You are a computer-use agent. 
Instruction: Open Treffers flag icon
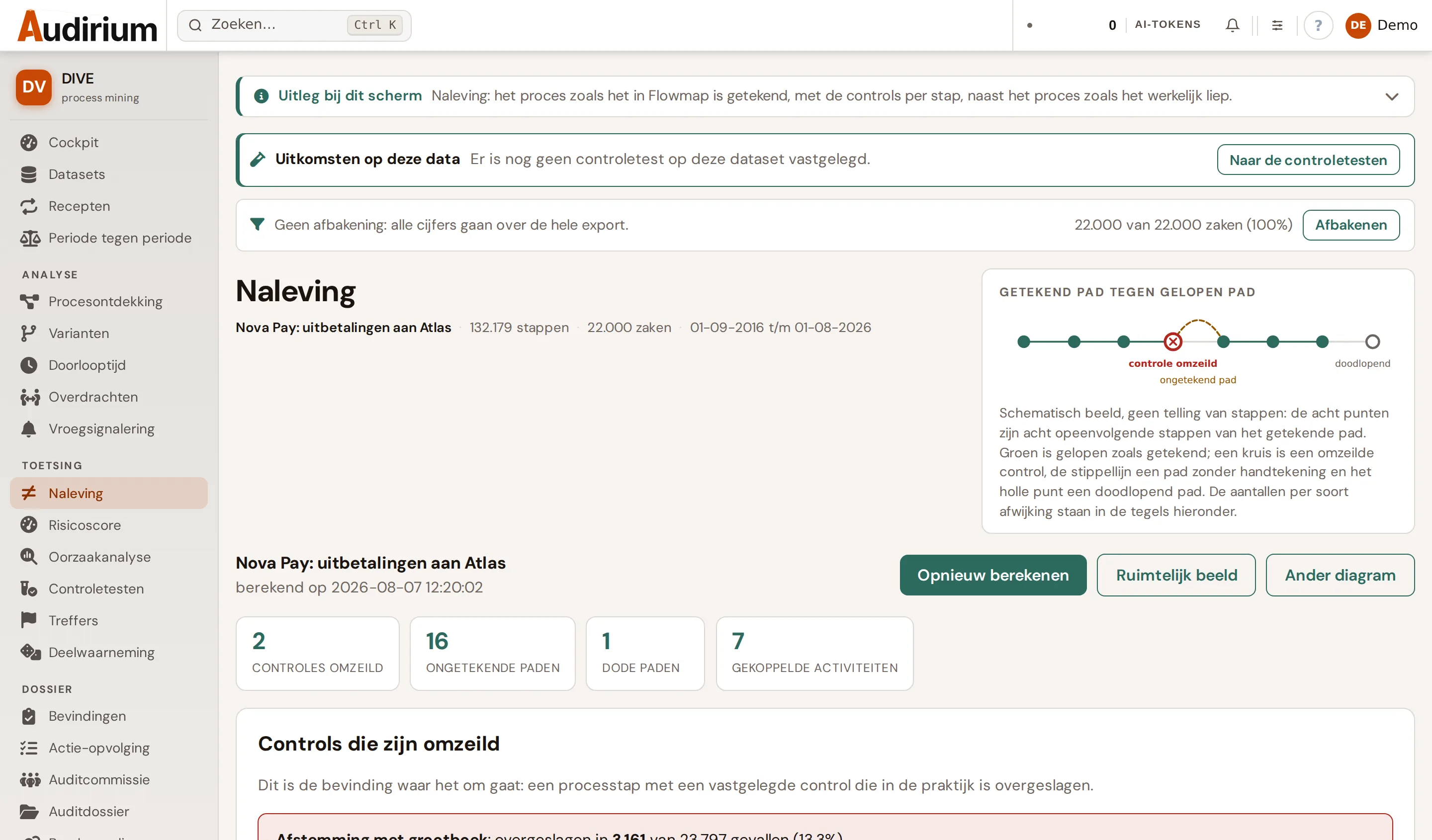[x=28, y=620]
